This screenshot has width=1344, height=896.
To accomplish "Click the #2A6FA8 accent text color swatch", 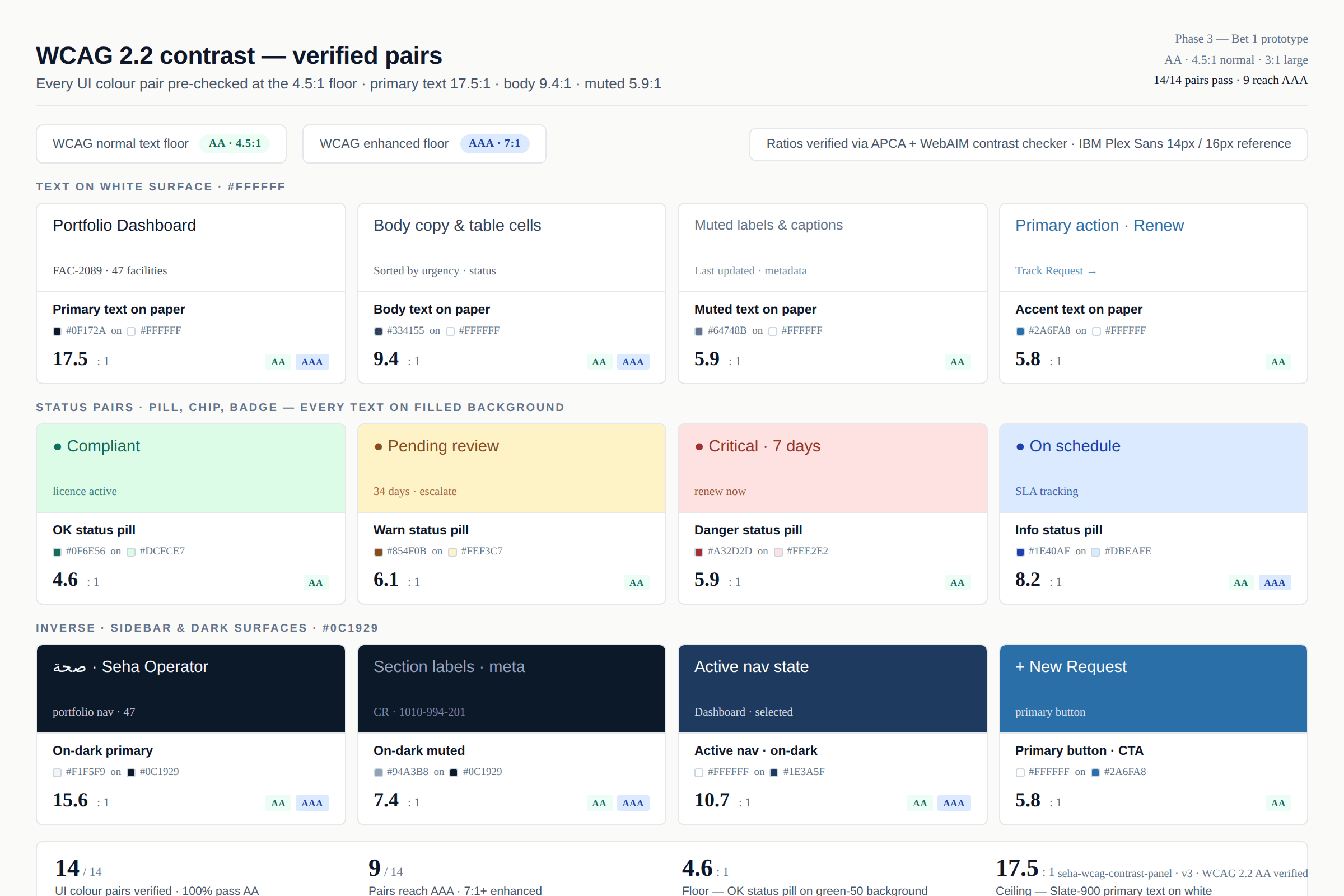I will pyautogui.click(x=1020, y=332).
